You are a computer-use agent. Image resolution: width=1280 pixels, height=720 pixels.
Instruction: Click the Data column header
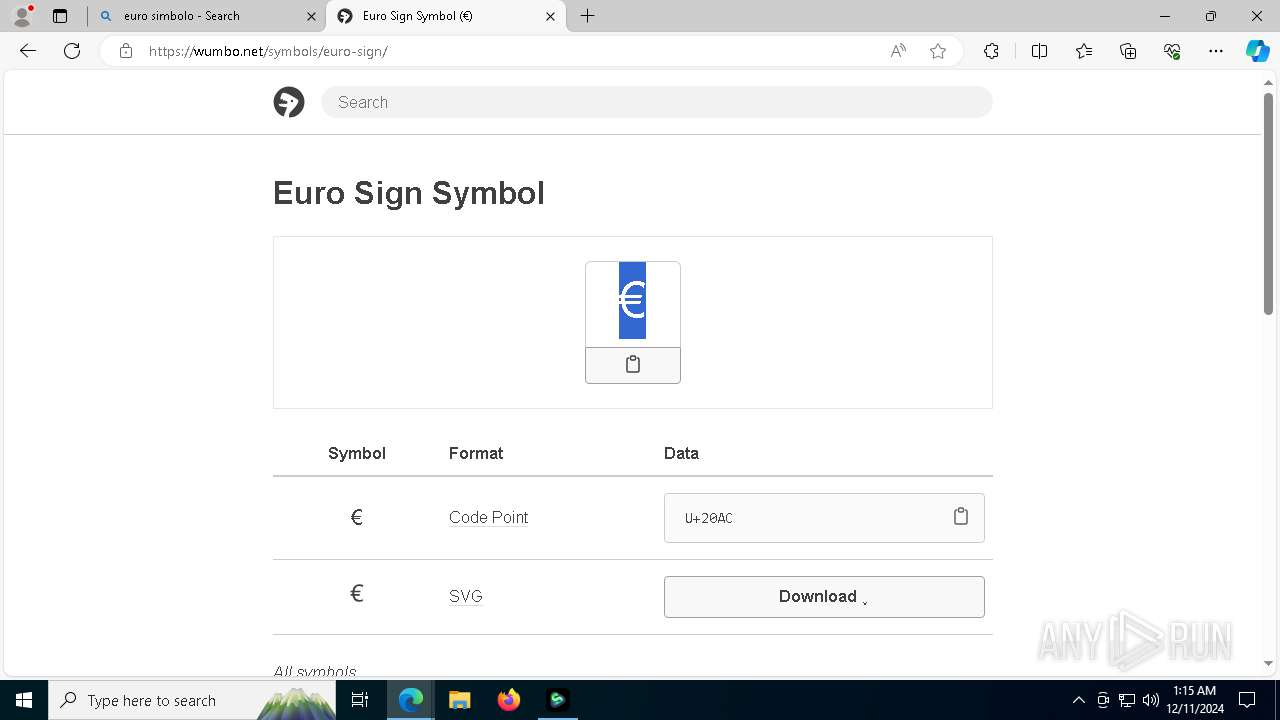pos(681,453)
